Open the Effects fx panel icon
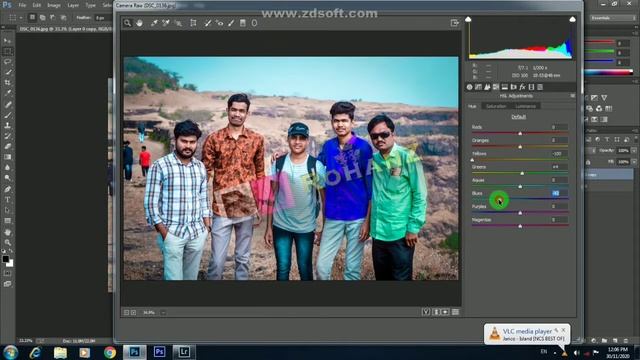Viewport: 640px width, 360px height. coord(522,87)
